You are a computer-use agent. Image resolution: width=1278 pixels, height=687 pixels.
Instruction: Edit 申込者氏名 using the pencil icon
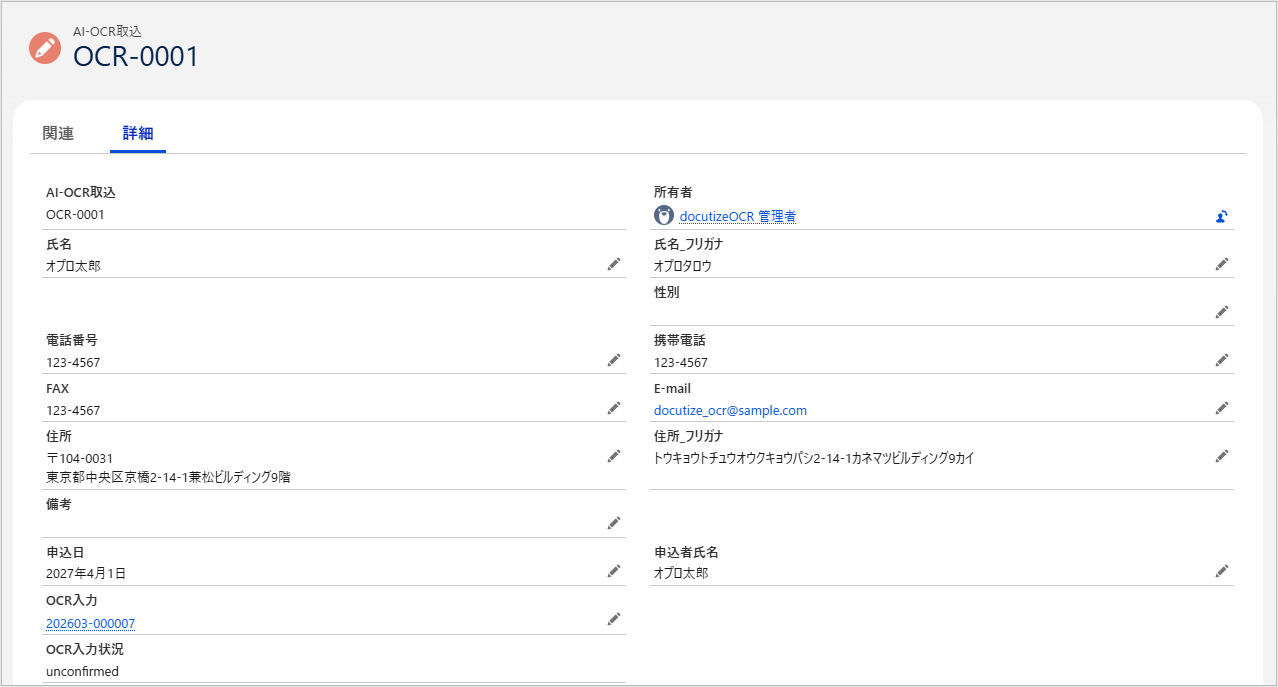coord(1221,571)
